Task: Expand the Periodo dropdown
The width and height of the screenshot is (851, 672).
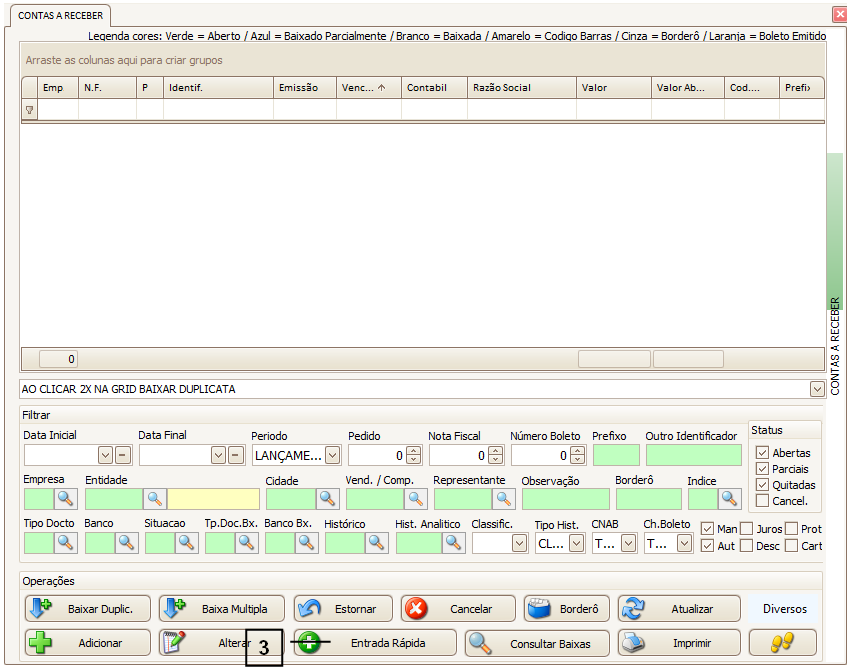Action: pos(332,455)
